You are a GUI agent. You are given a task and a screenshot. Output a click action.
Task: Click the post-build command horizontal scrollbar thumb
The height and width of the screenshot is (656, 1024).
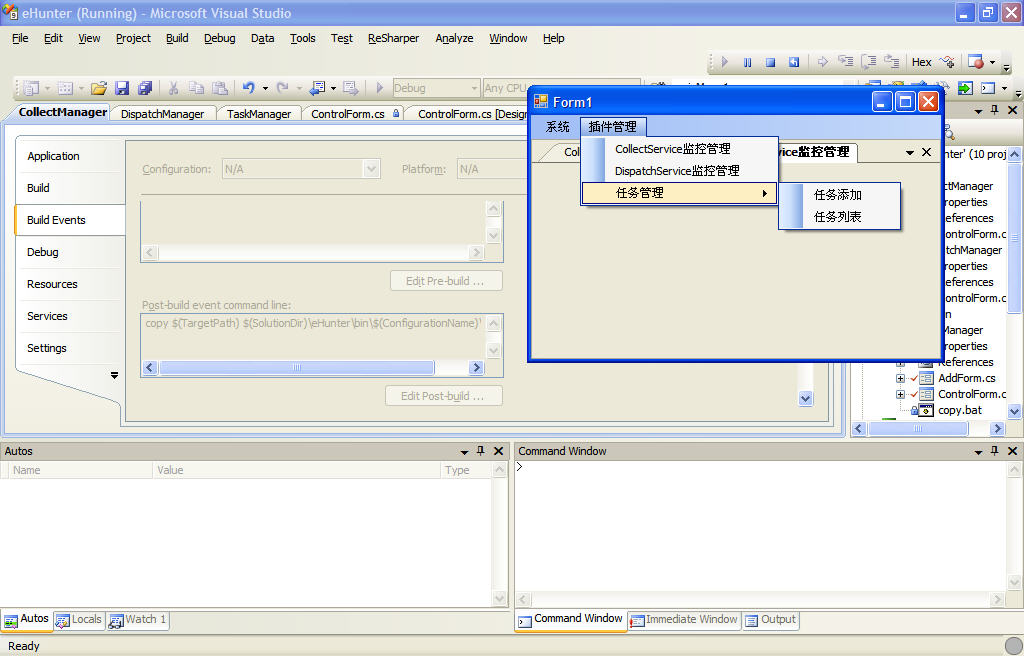(297, 368)
